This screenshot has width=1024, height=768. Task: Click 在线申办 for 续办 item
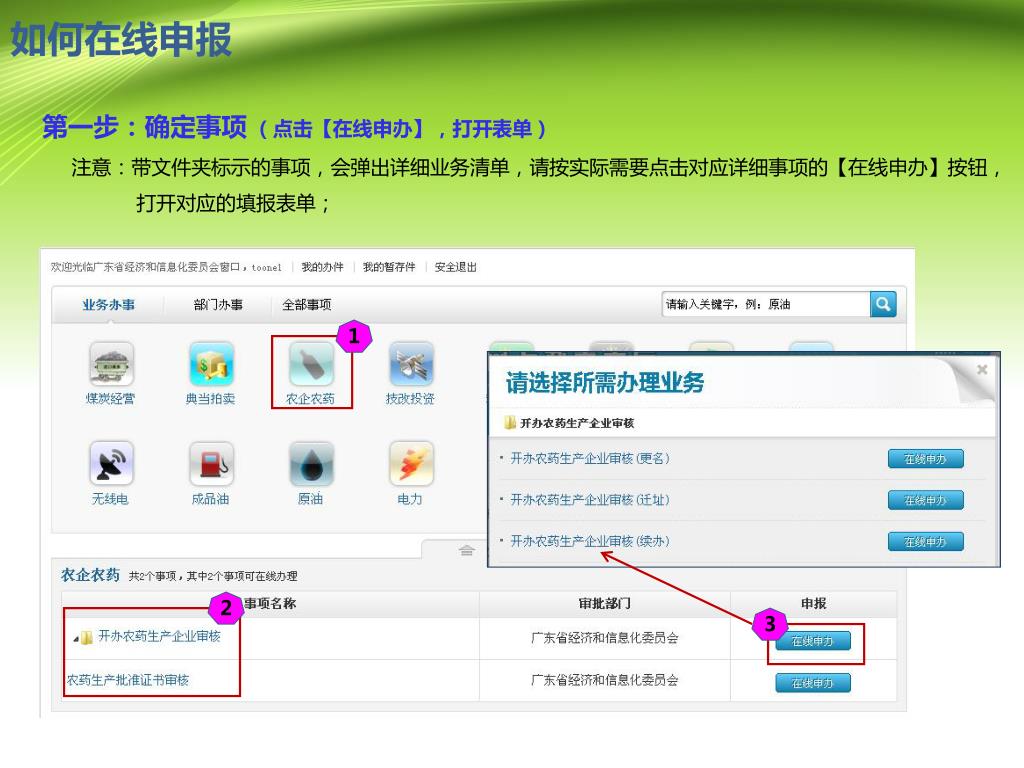925,541
